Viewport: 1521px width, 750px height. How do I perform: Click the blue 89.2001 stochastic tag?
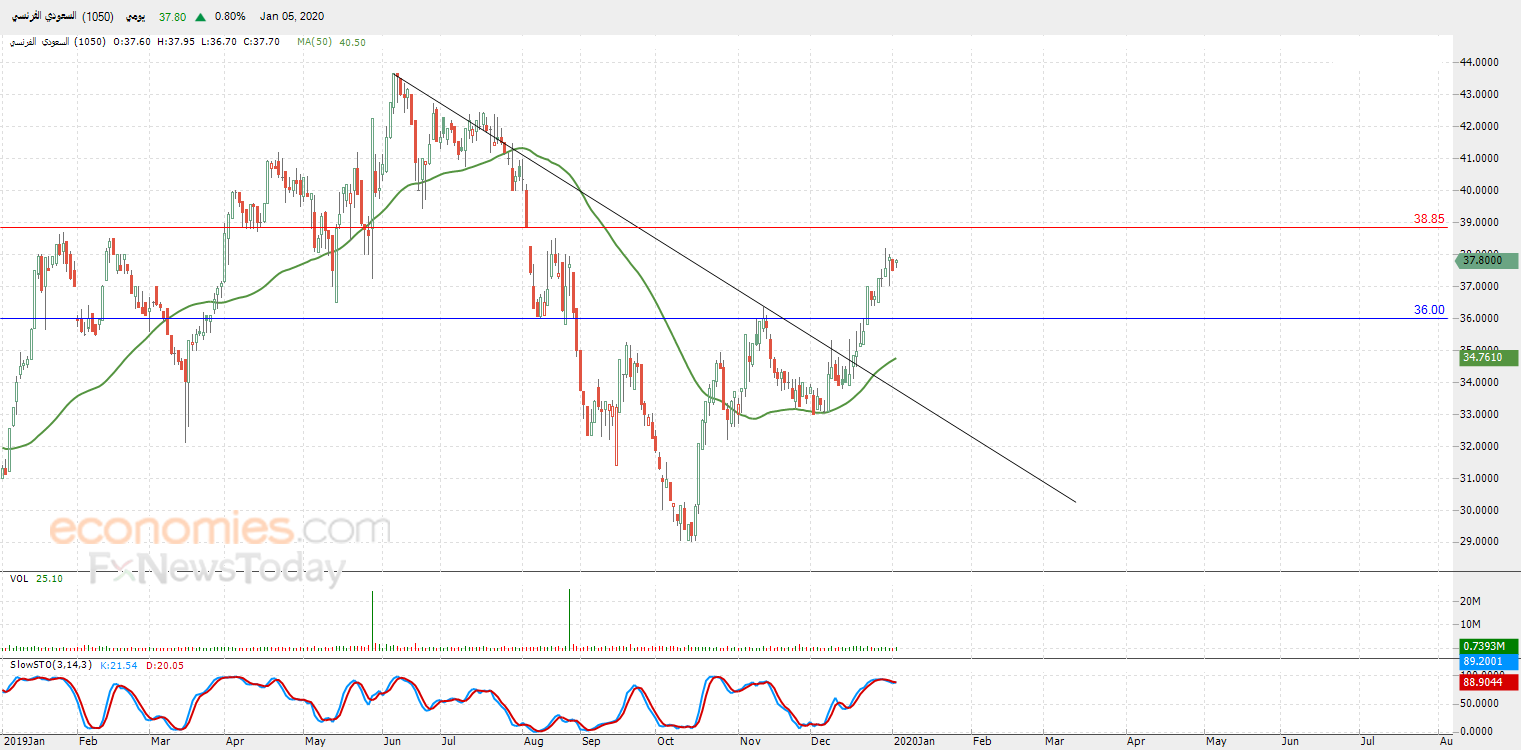click(x=1488, y=661)
